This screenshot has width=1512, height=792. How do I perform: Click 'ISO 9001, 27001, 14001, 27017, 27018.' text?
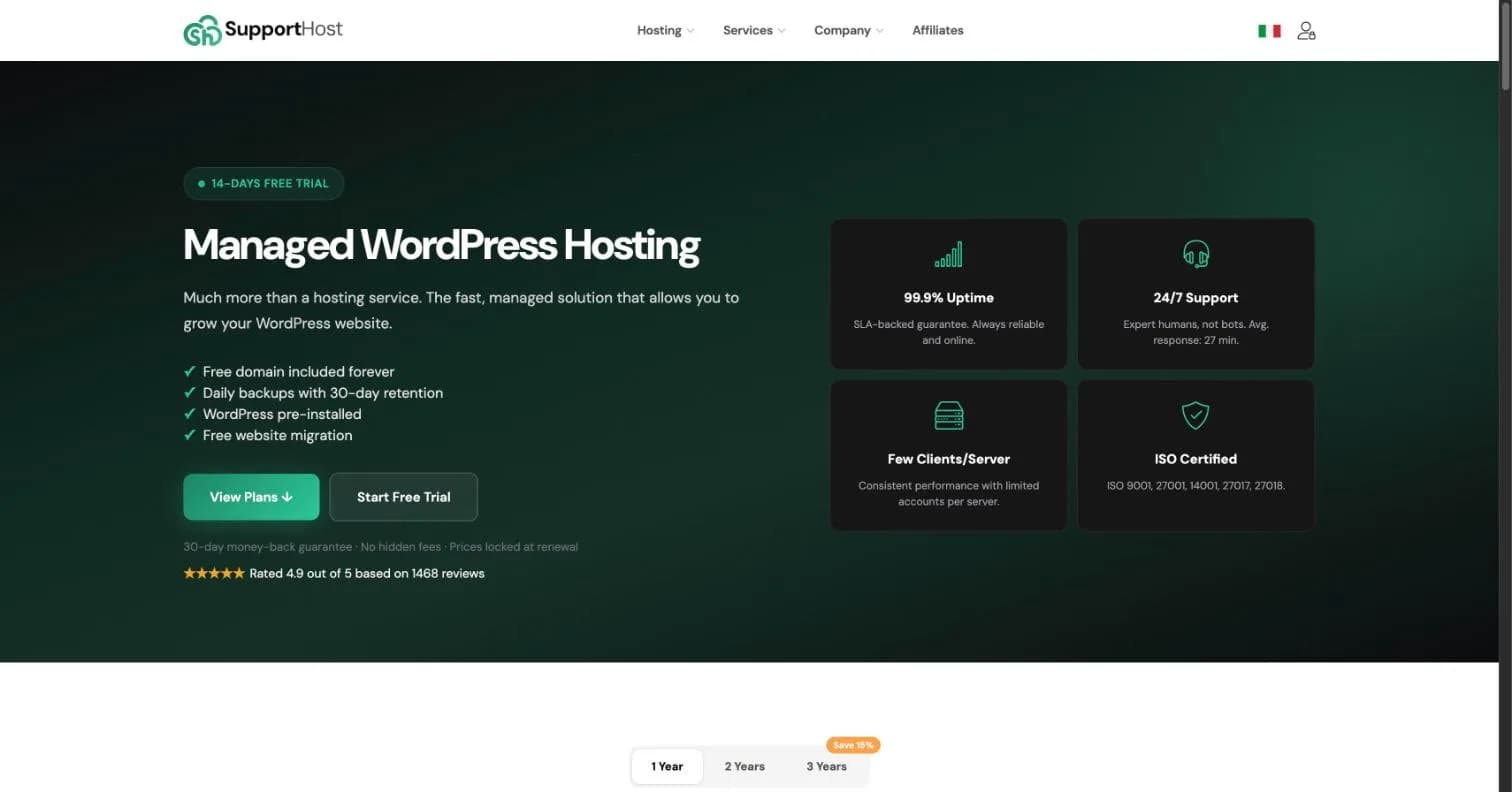[1196, 486]
